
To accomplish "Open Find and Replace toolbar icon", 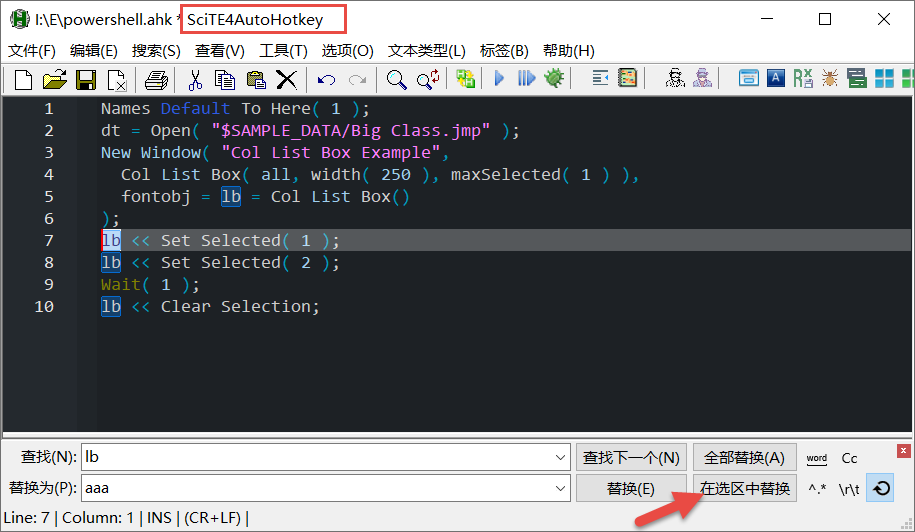I will 428,79.
